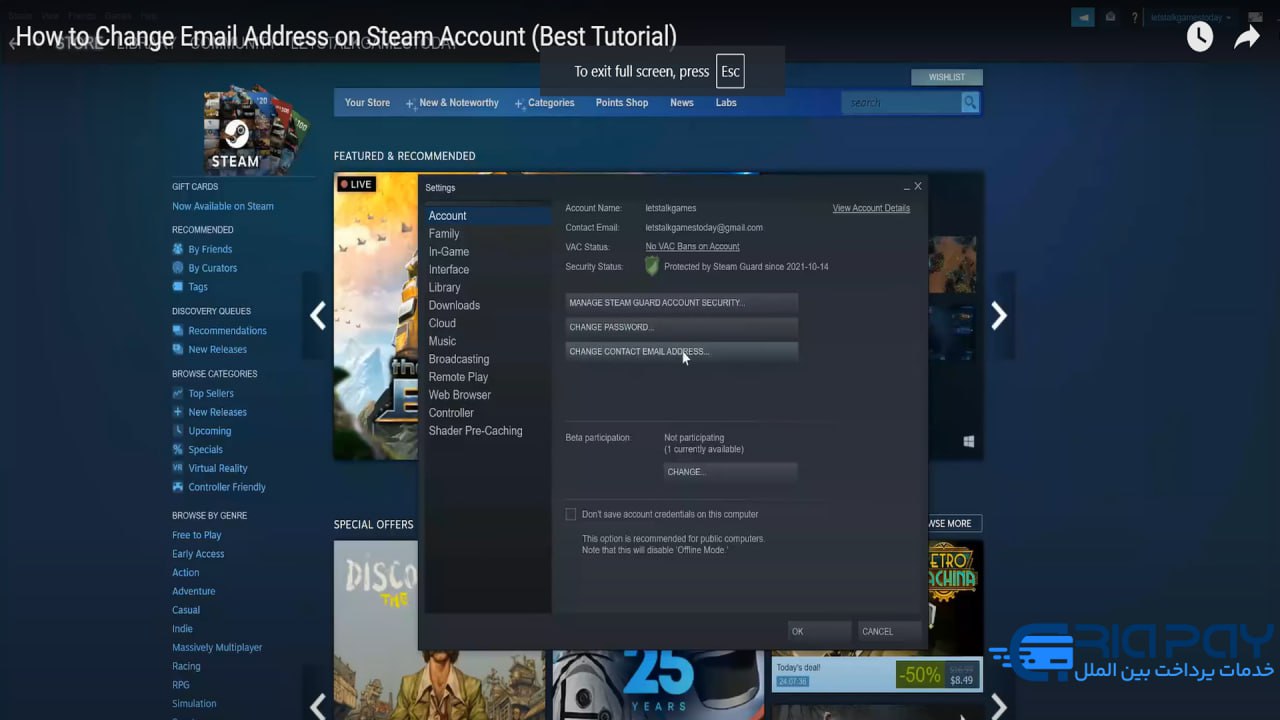Select Broadcasting in Settings list

pos(488,360)
